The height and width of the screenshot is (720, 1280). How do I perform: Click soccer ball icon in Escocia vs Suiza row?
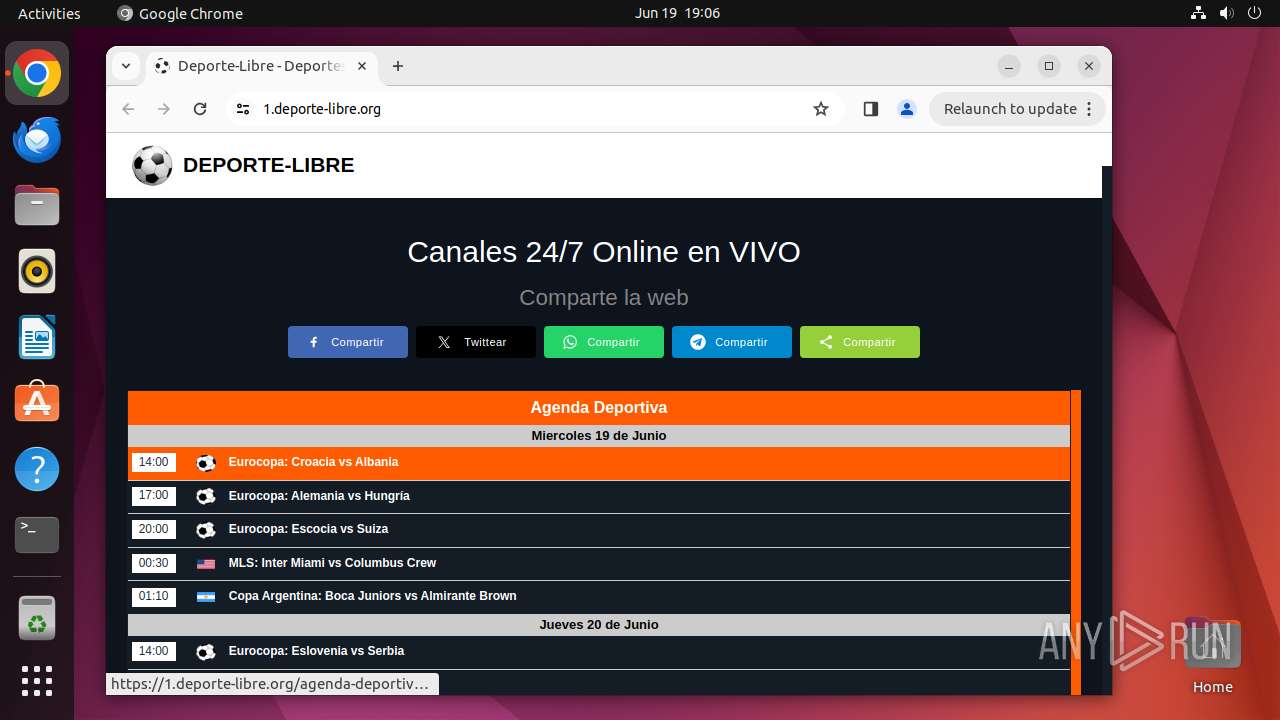(x=206, y=530)
